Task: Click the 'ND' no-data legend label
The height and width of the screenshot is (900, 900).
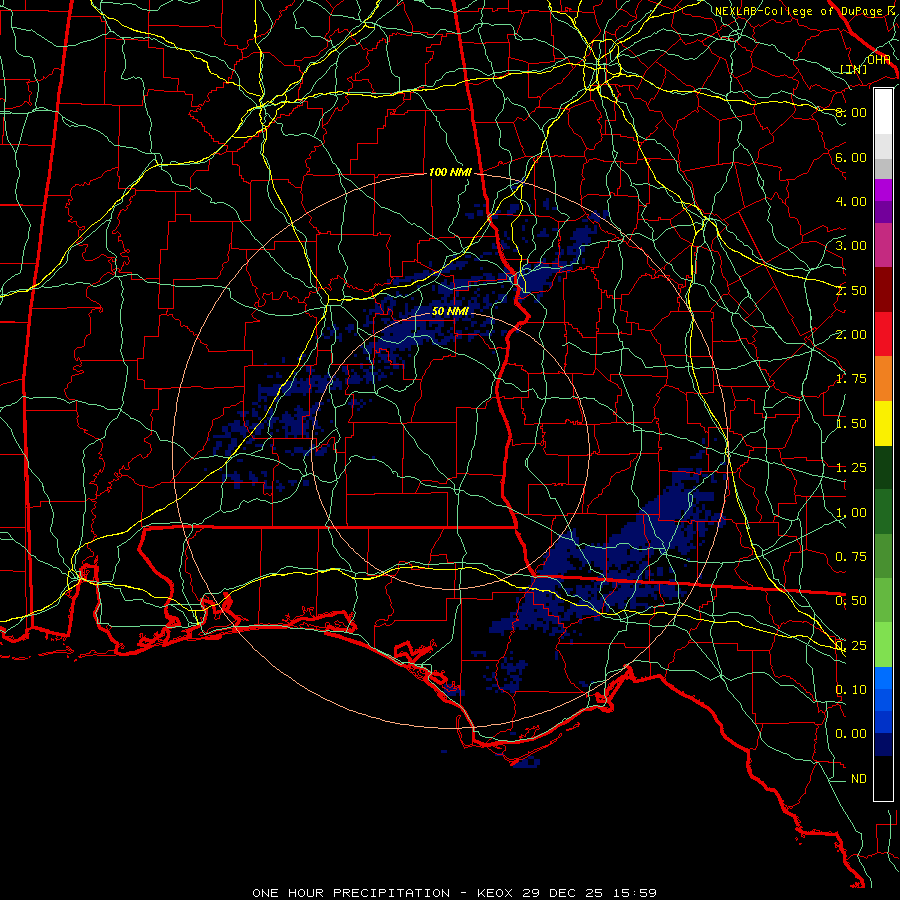Action: click(859, 779)
